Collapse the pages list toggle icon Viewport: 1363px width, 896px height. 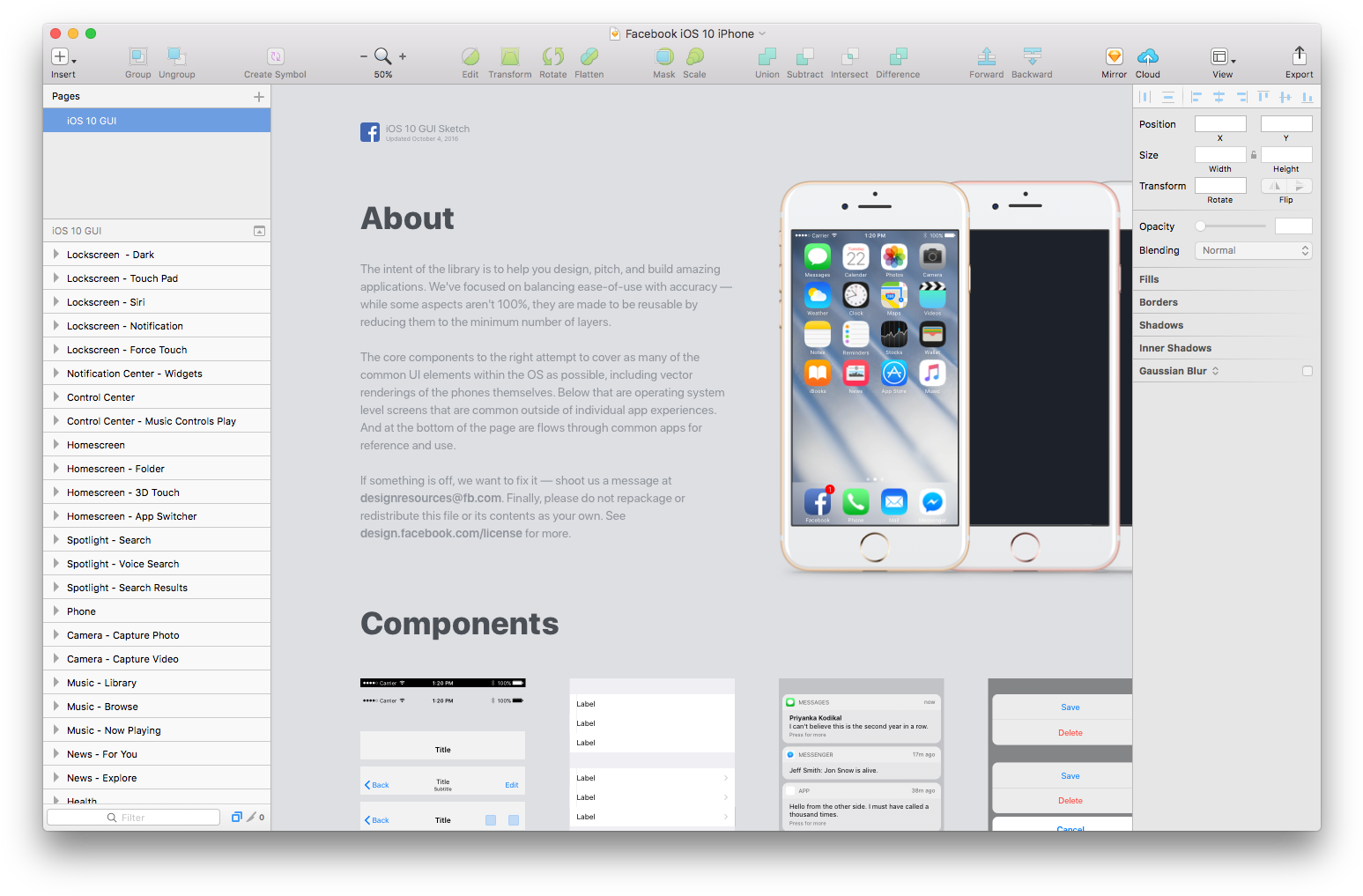pos(259,231)
